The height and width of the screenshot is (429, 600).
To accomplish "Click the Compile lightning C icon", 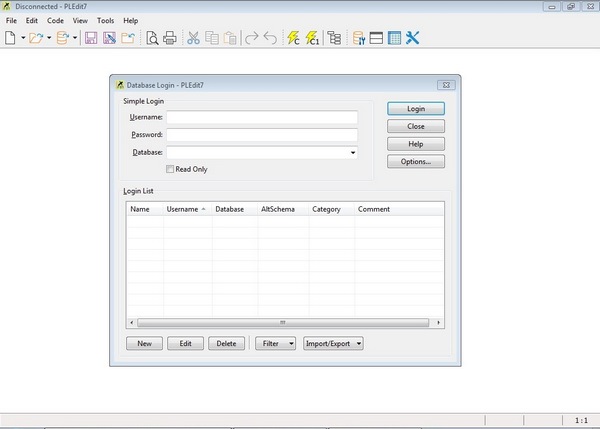I will tap(293, 38).
